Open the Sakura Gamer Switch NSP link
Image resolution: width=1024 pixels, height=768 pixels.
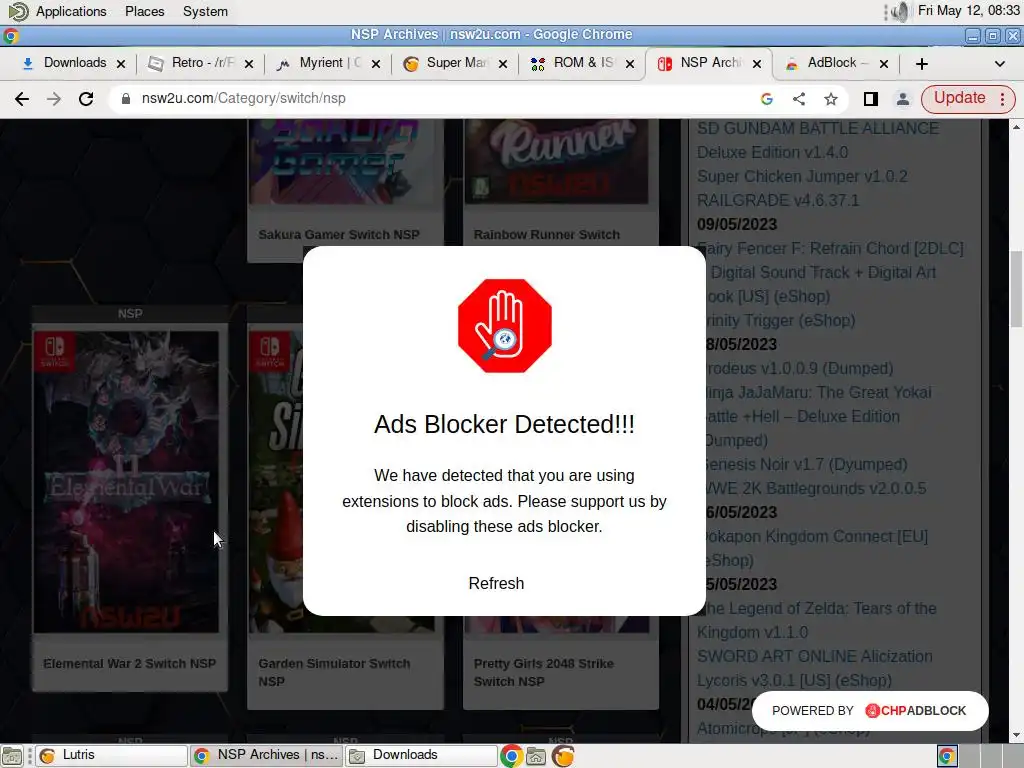[339, 234]
